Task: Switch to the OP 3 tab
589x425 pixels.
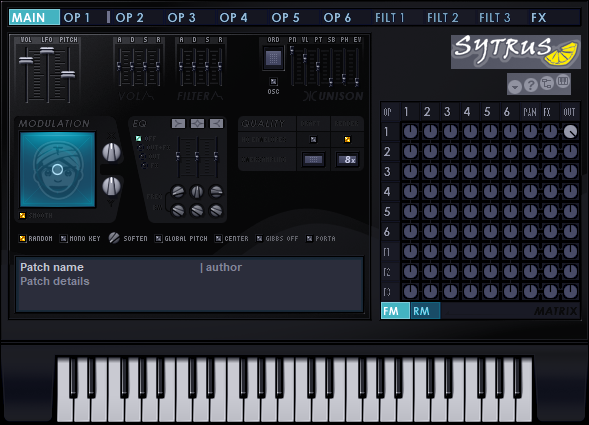Action: pos(181,18)
